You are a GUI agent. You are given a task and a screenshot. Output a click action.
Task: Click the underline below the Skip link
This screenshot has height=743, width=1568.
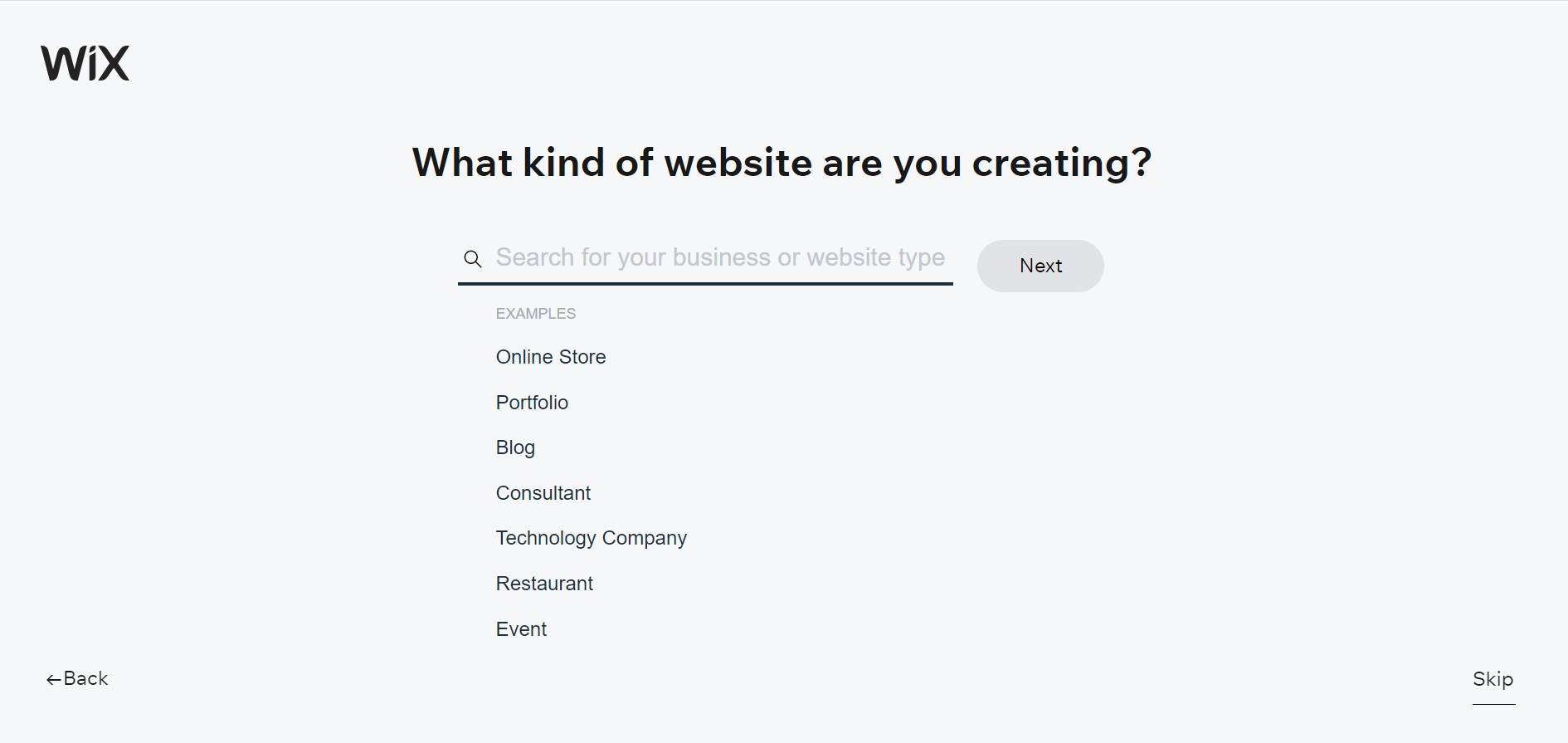click(x=1493, y=704)
